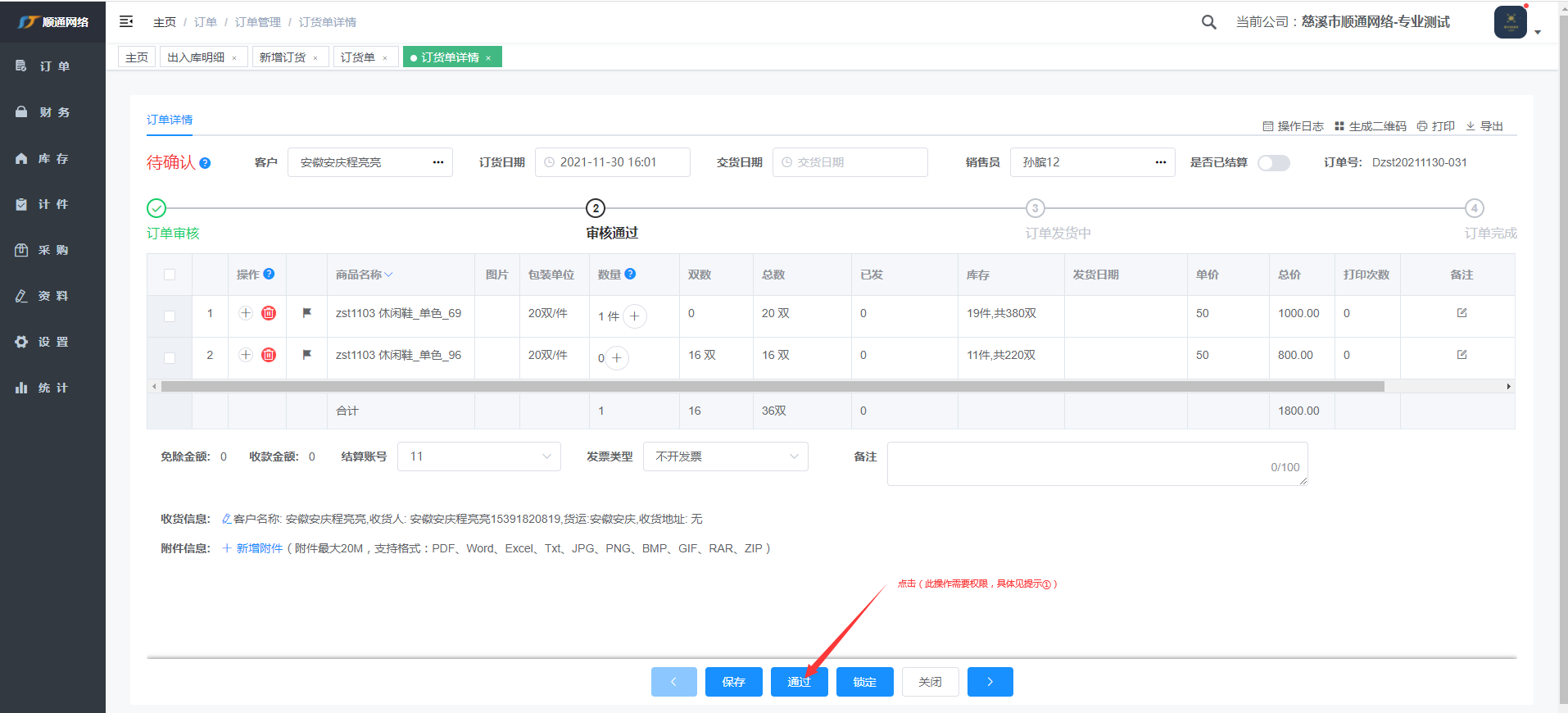
Task: Edit the remark for zst1103 休闲鞋_单色_69
Action: coord(1462,313)
